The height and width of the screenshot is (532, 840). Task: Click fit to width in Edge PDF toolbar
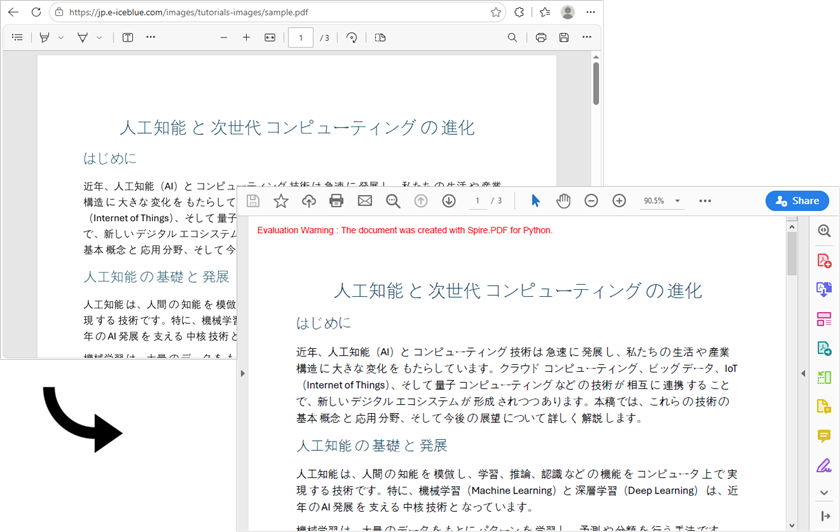(x=269, y=38)
